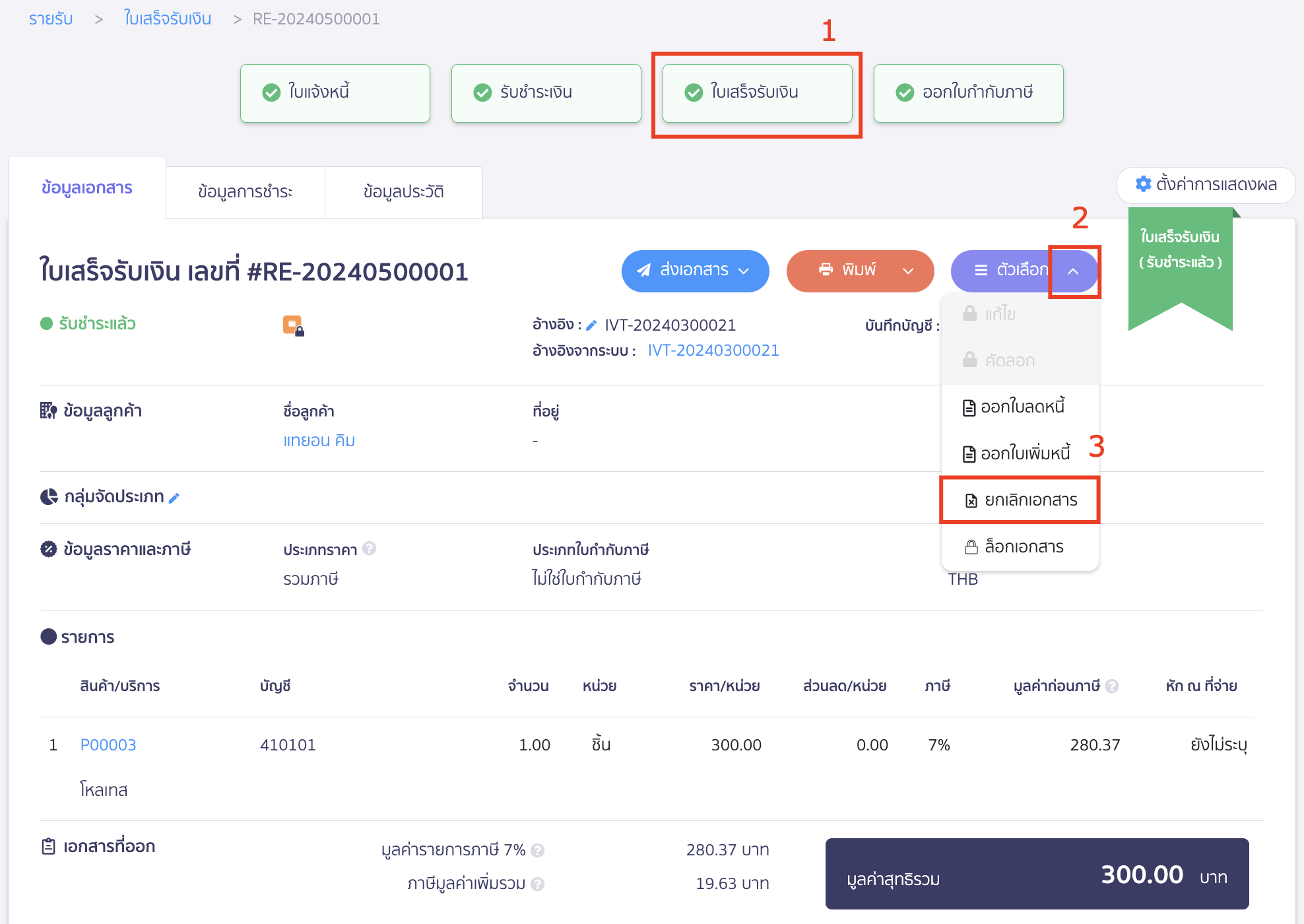Go to รับชำระเงิน workflow step
Image resolution: width=1304 pixels, height=924 pixels.
click(x=546, y=93)
